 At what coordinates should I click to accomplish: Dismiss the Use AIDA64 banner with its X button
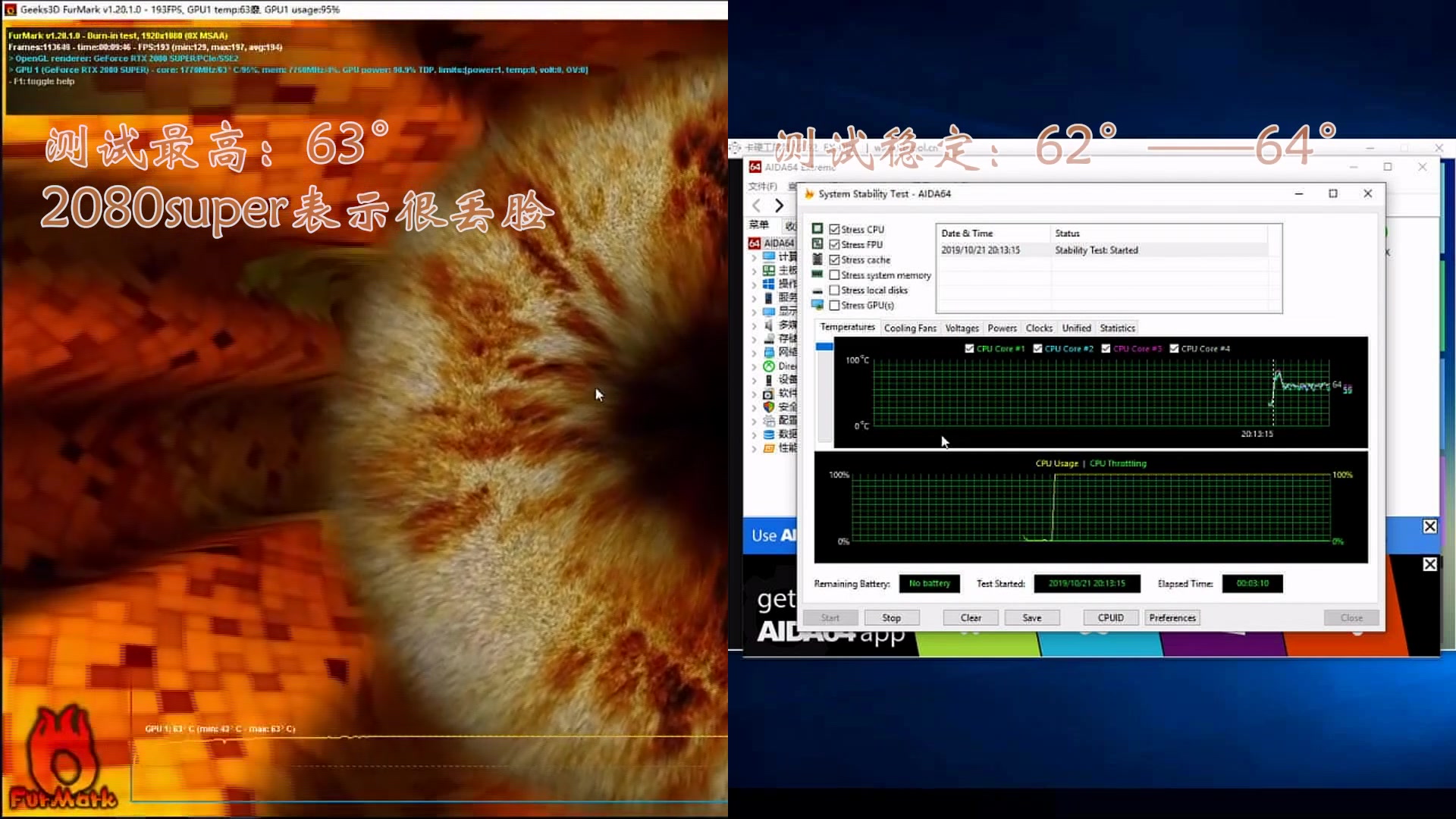point(1429,526)
